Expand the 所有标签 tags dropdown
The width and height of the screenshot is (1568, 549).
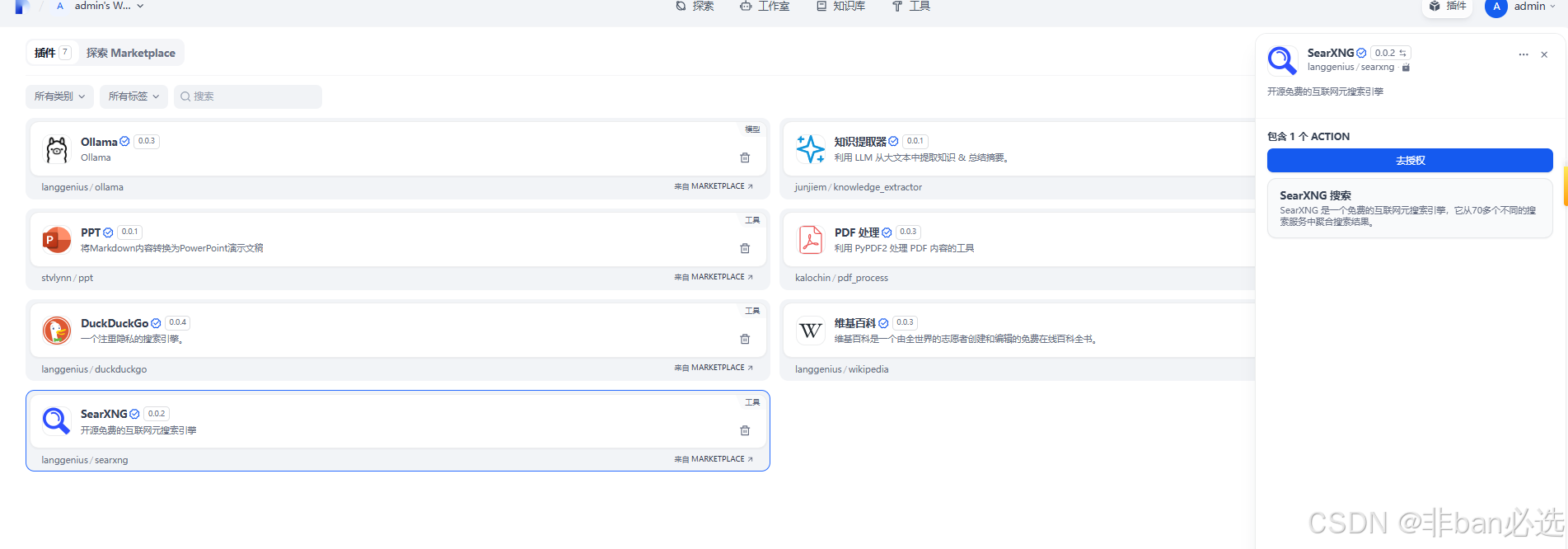coord(133,96)
